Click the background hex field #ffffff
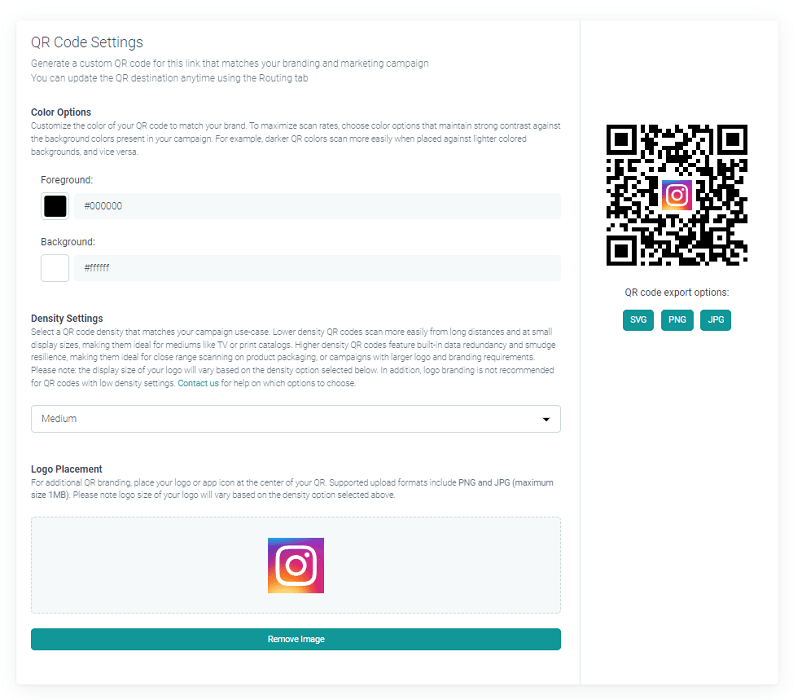The image size is (802, 700). pos(317,268)
